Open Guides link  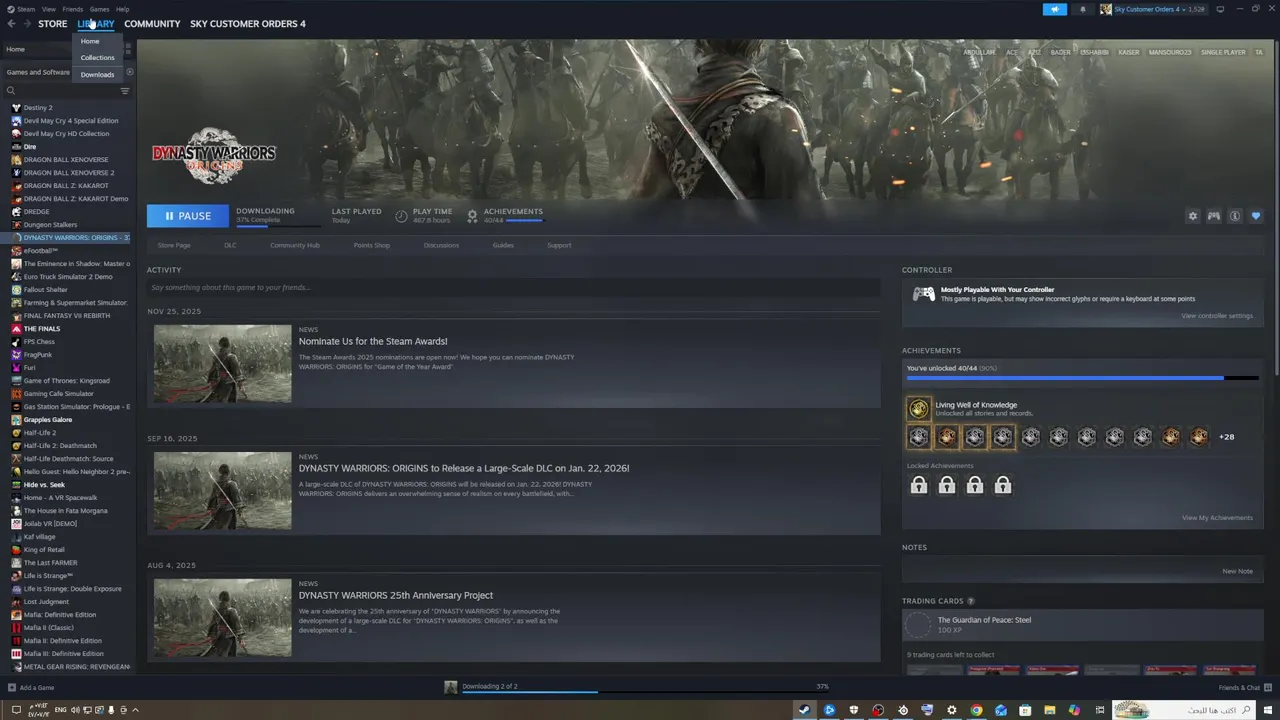click(503, 245)
